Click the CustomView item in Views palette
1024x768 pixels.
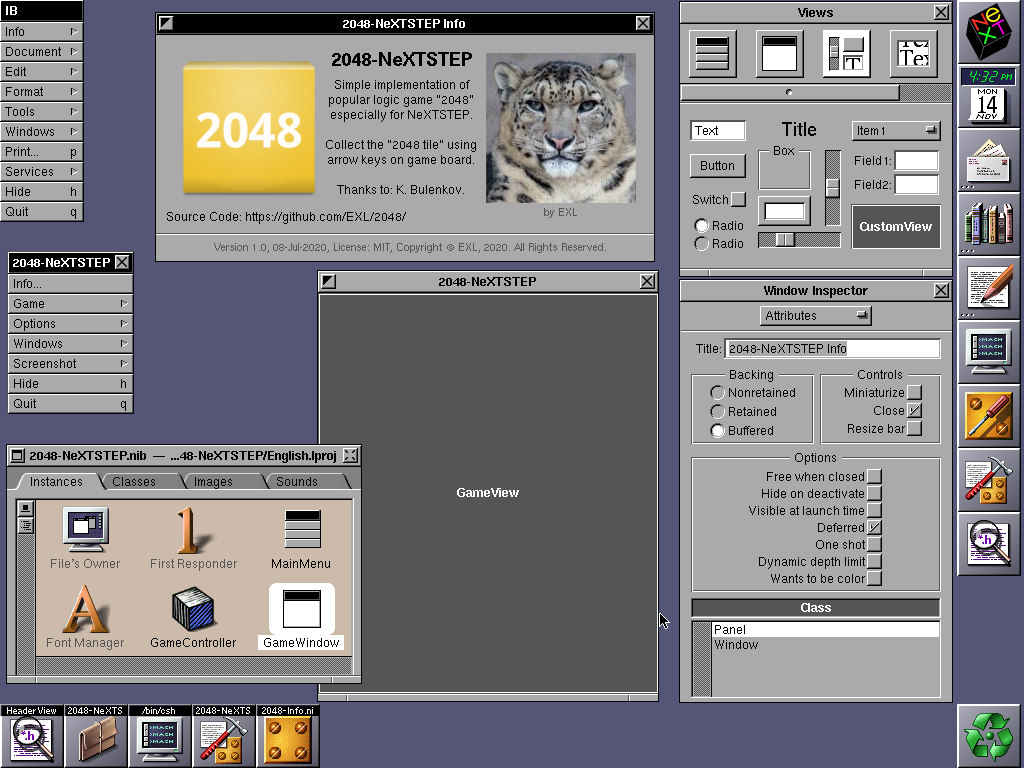pos(896,227)
